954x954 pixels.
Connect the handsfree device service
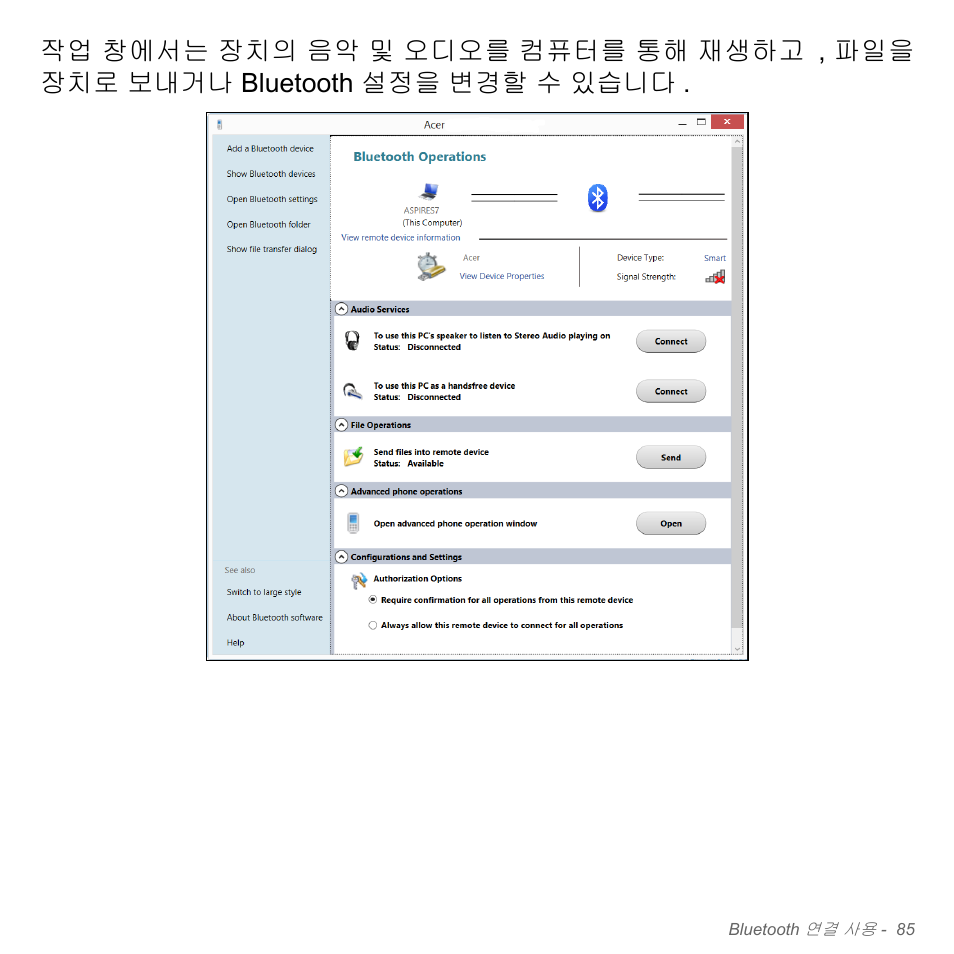671,391
